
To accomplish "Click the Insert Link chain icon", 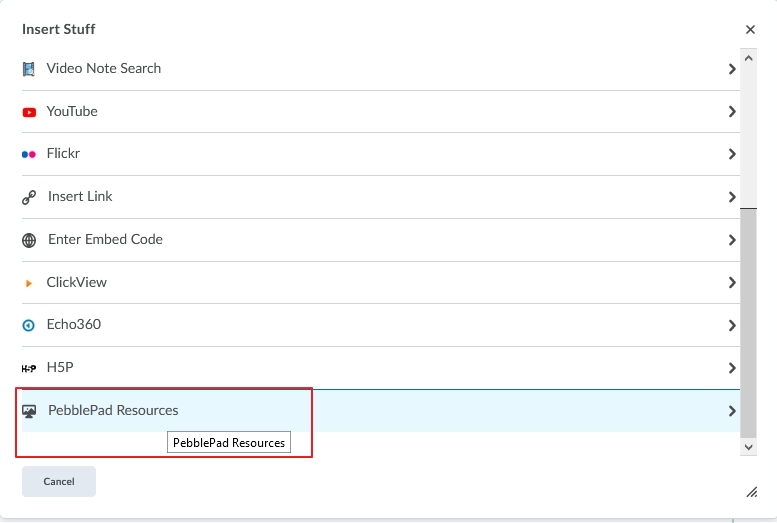I will [29, 197].
